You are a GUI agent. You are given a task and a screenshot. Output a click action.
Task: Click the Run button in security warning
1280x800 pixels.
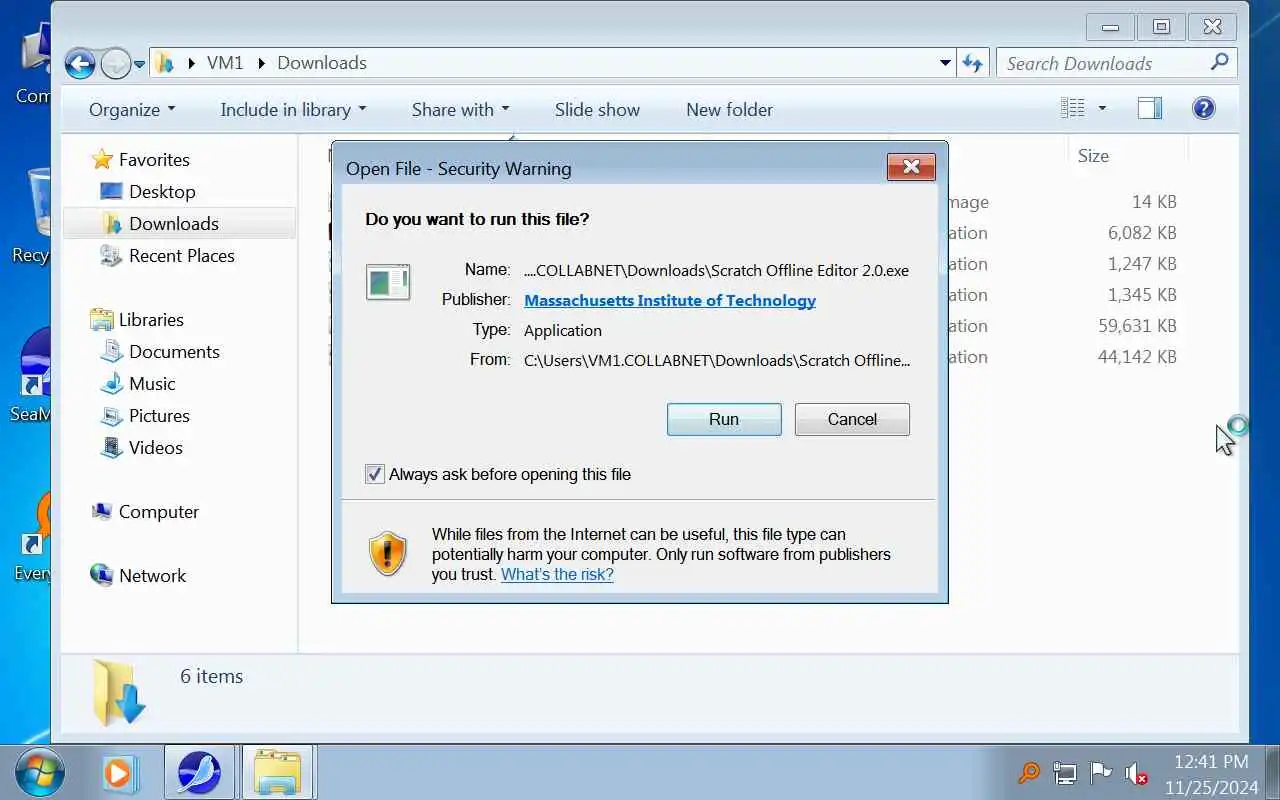(x=724, y=419)
